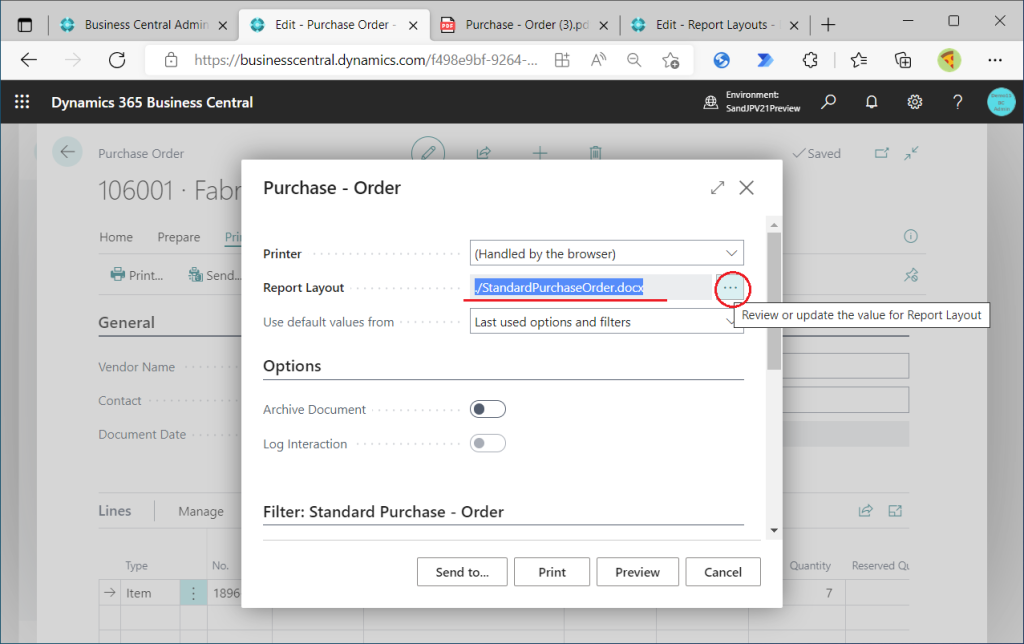Toggle the Log Interaction switch

[487, 443]
